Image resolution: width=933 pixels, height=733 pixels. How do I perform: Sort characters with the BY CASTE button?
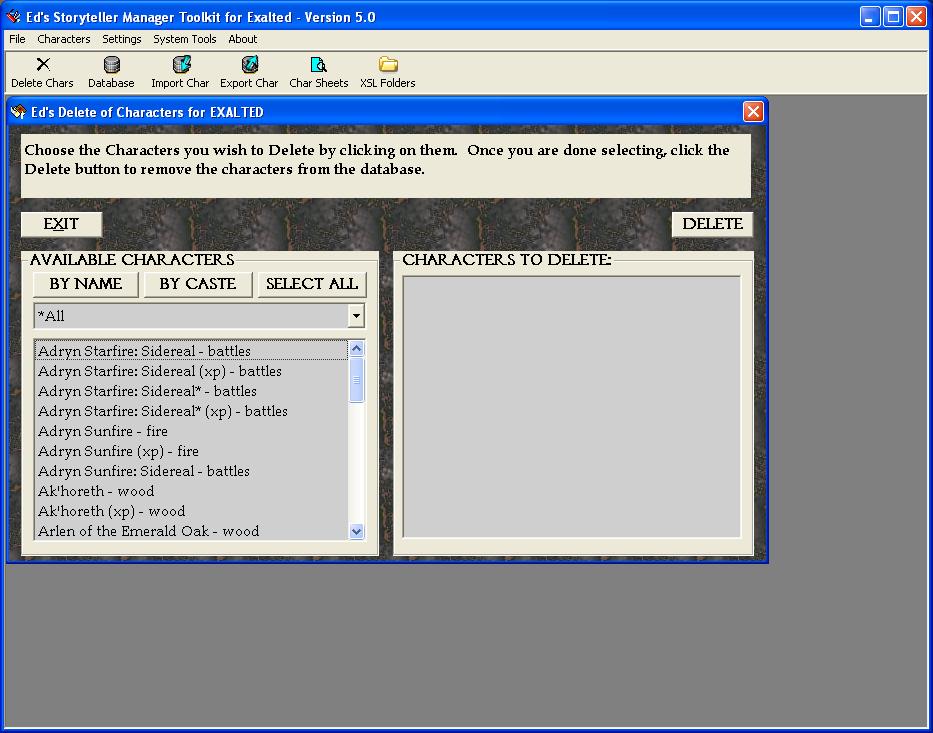point(198,284)
